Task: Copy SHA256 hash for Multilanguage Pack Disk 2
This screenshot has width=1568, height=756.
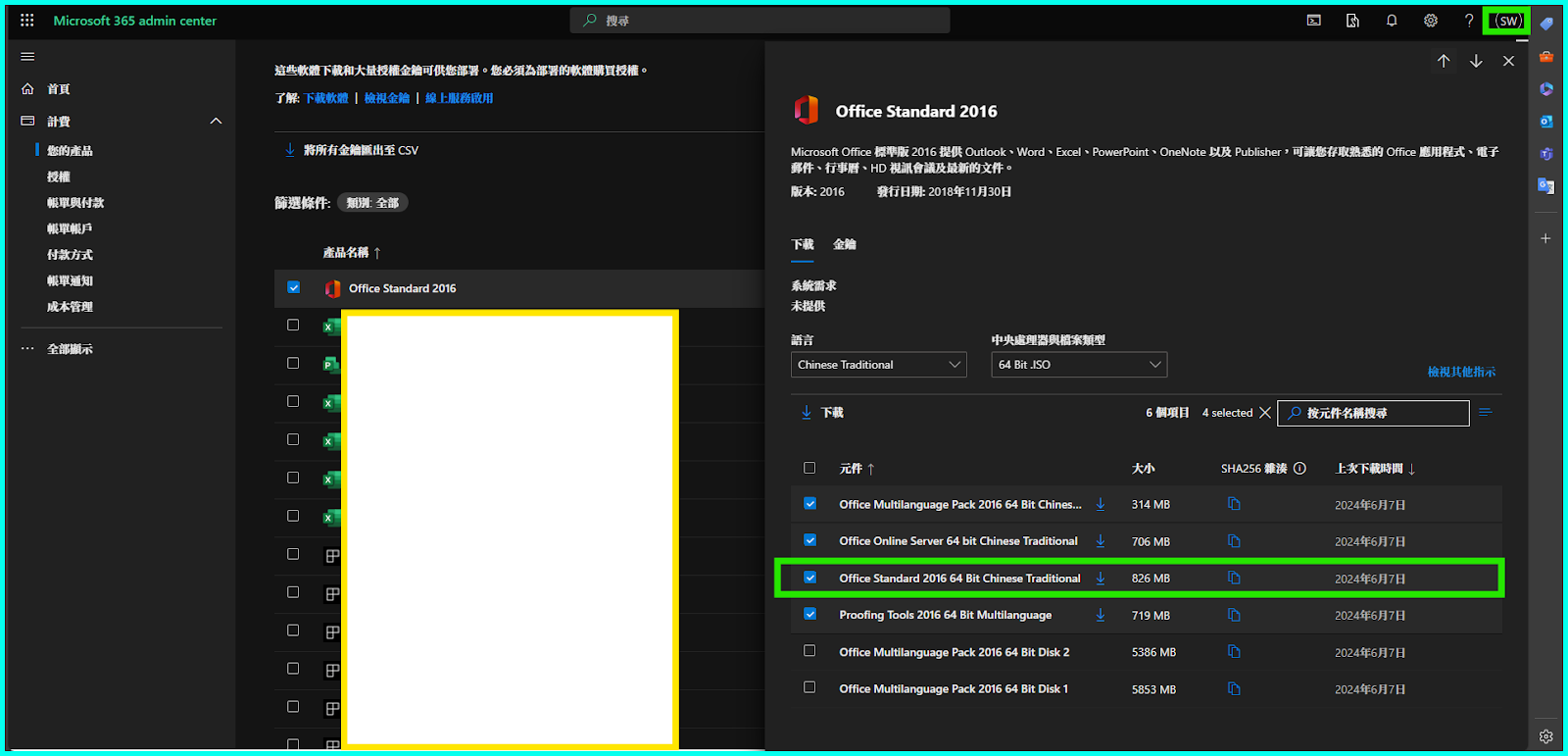Action: click(1234, 652)
